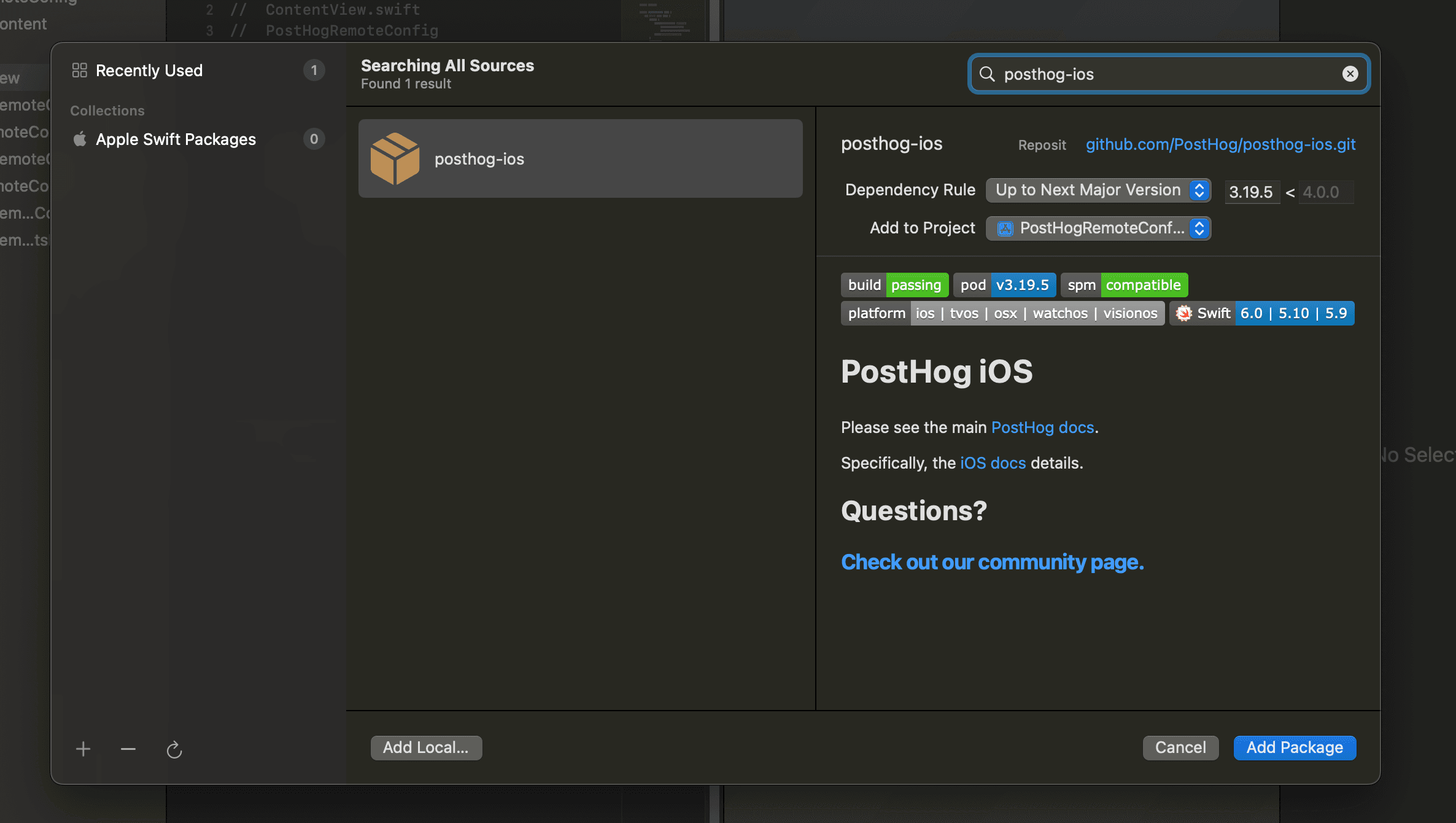Viewport: 1456px width, 823px height.
Task: Click the Swift logo badge
Action: click(1183, 313)
